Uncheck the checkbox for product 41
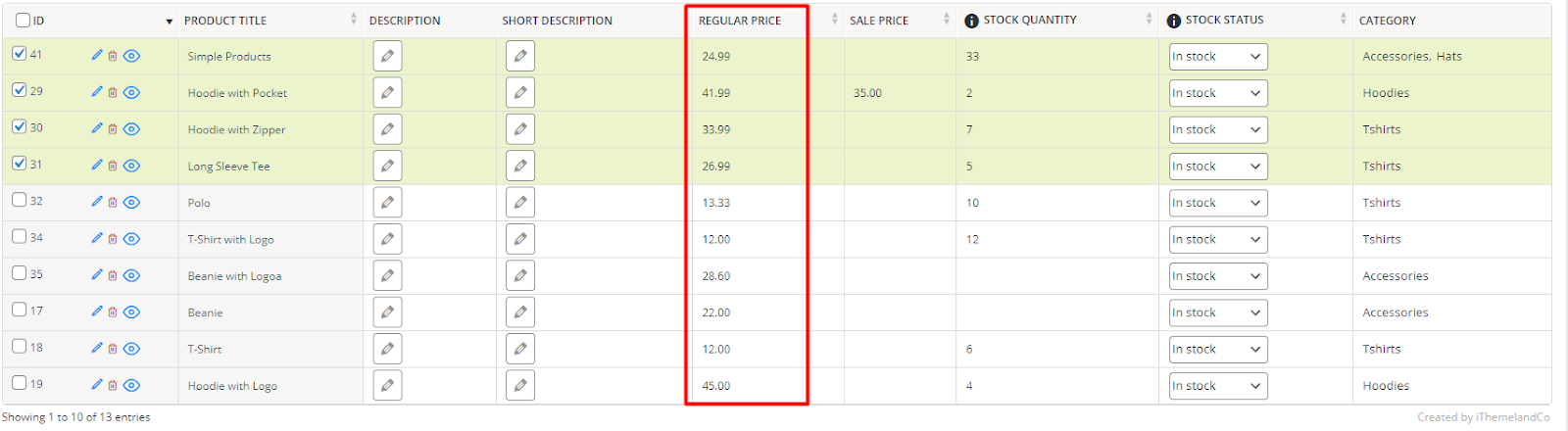The image size is (1568, 431). click(20, 54)
